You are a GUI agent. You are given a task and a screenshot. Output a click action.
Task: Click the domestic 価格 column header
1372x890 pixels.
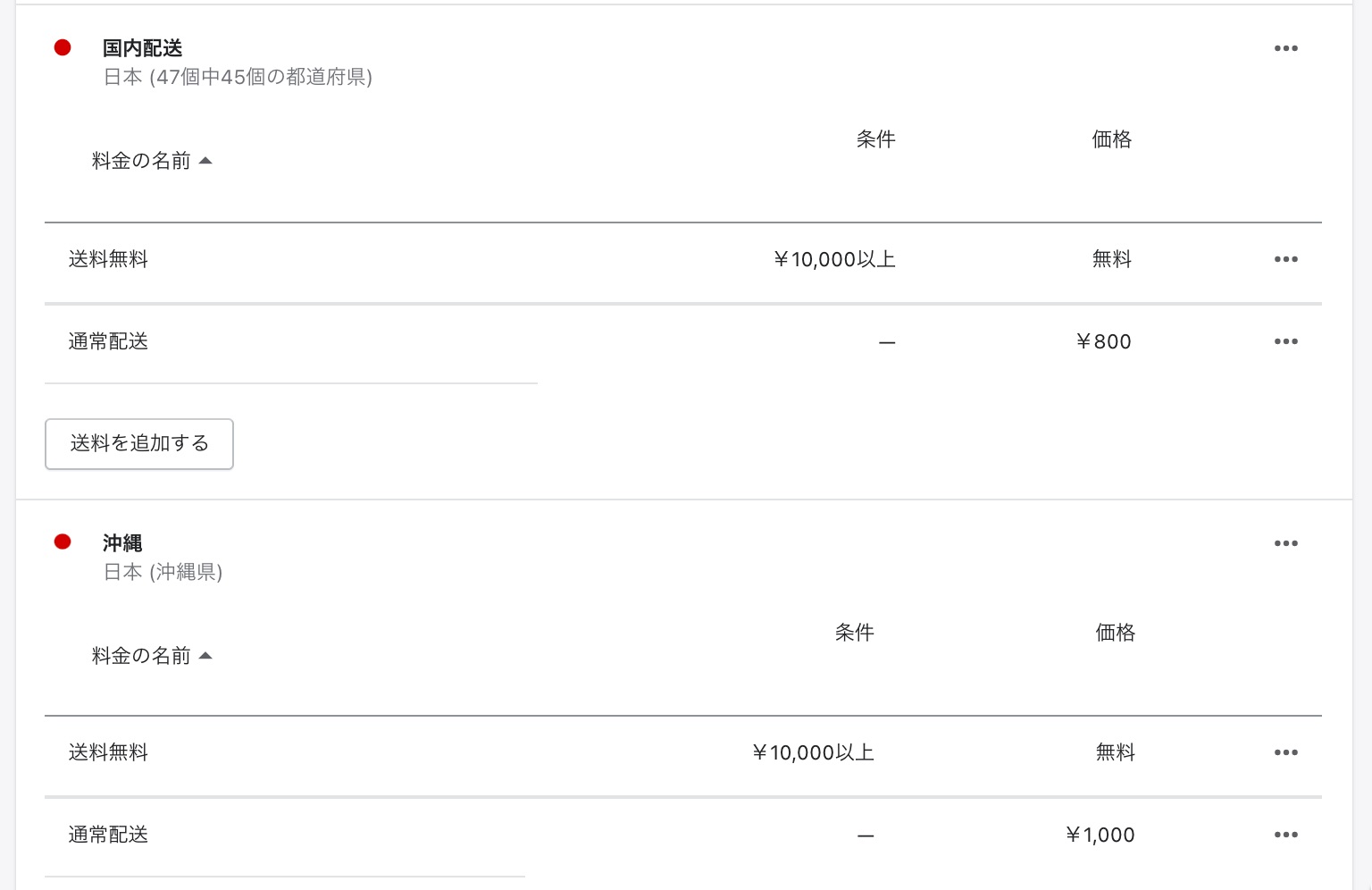[1112, 139]
